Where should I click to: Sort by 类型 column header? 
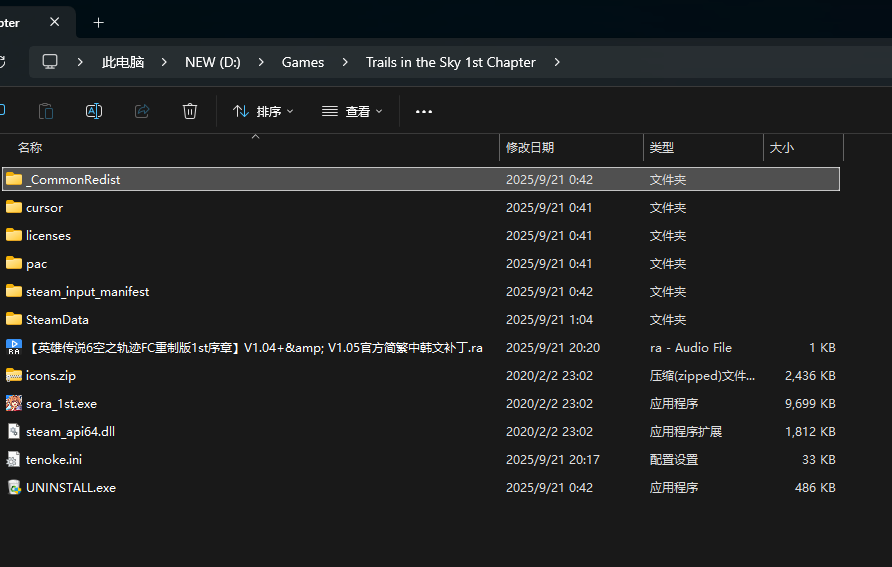pos(662,148)
